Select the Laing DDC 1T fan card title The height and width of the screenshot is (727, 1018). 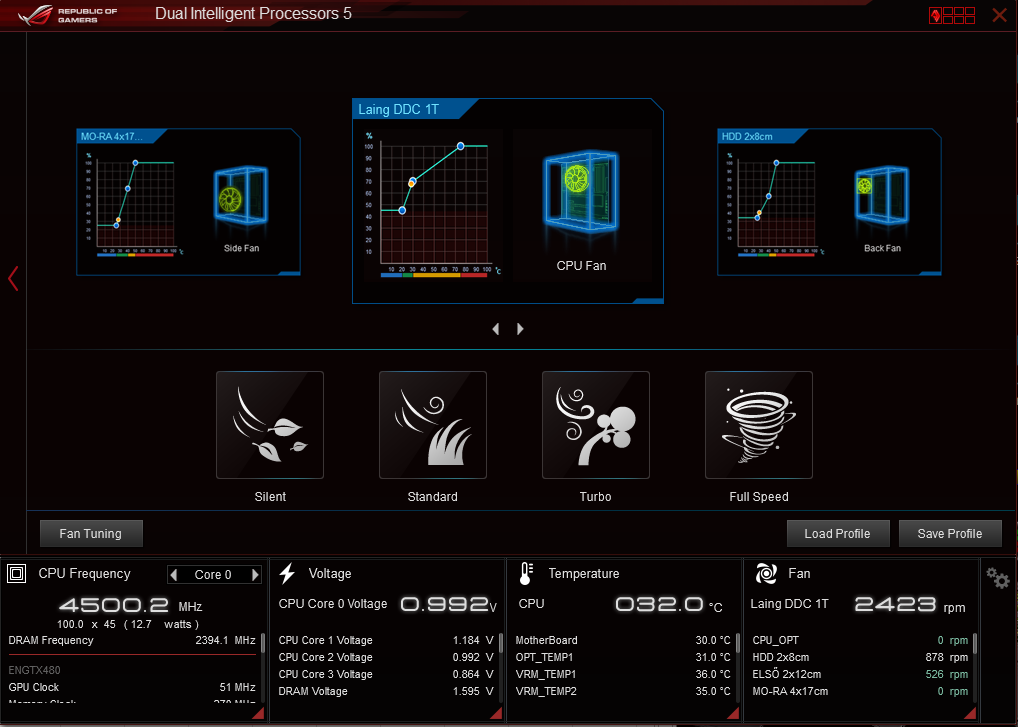pyautogui.click(x=399, y=109)
